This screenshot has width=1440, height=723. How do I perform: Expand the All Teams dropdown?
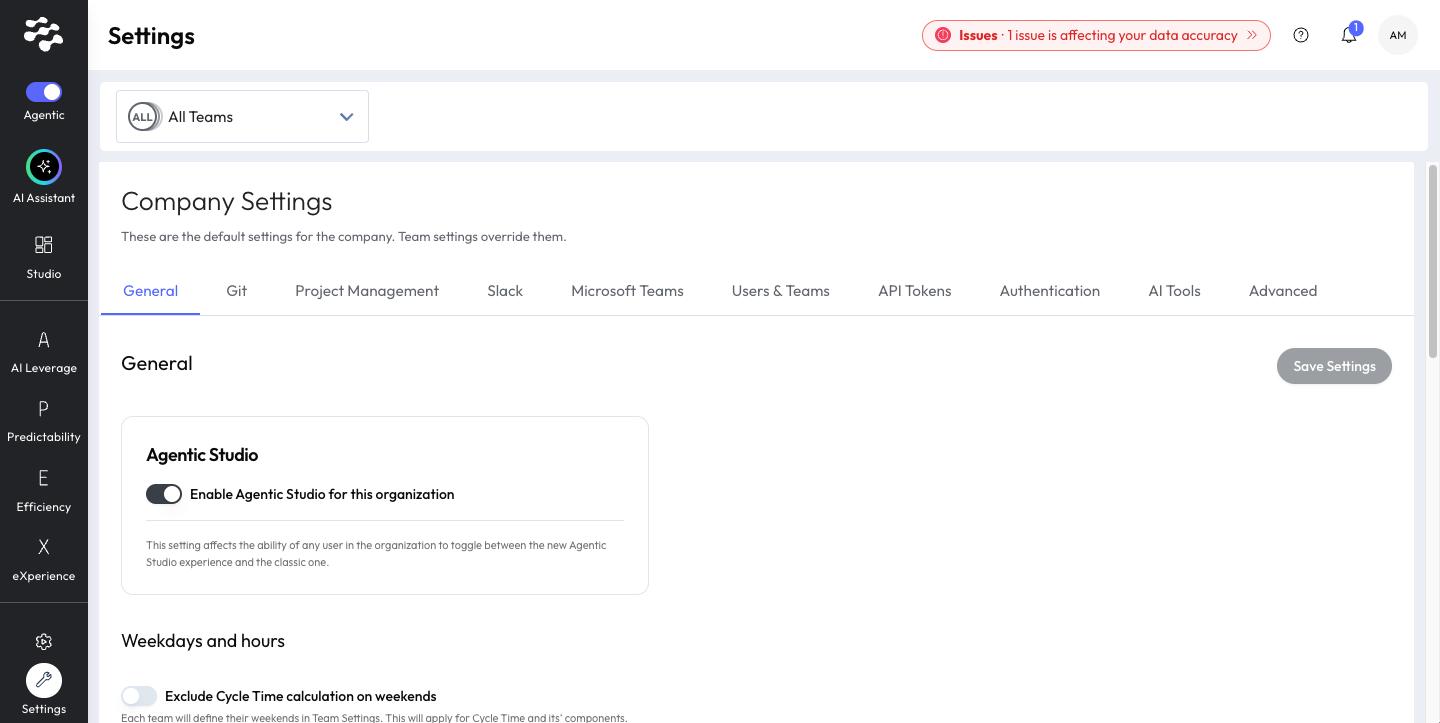242,117
